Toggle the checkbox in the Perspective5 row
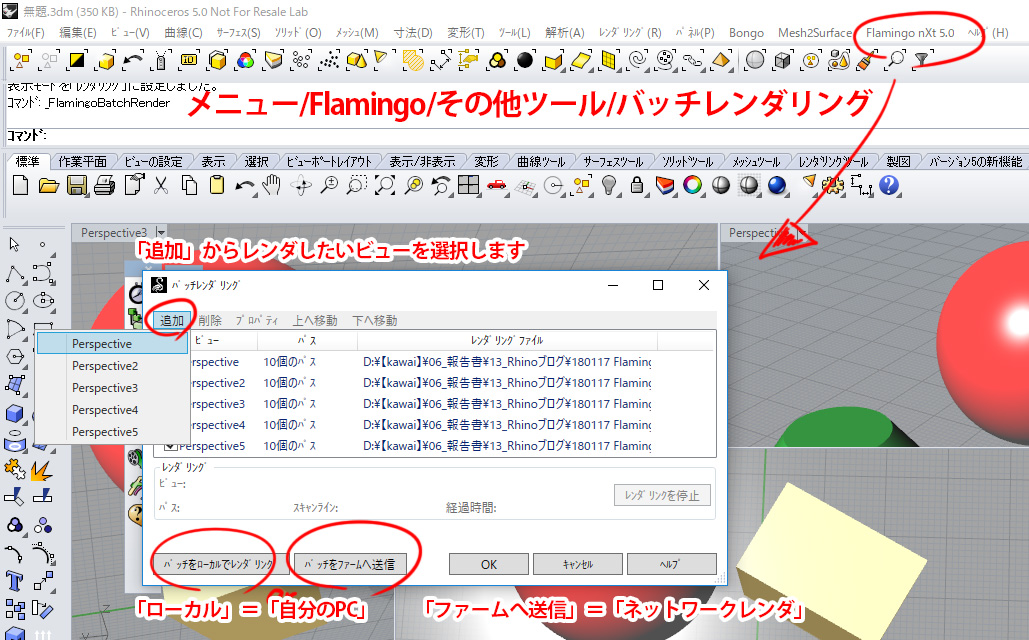 170,446
